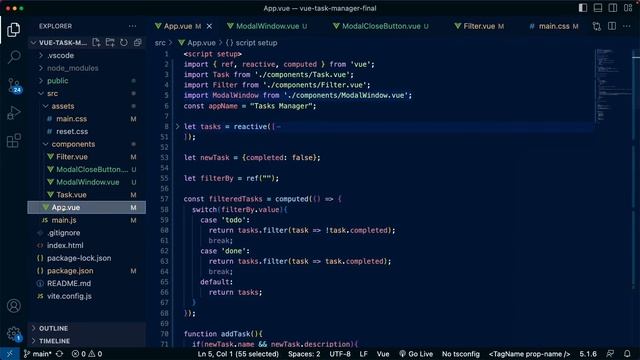Open main.css in file tree

tap(71, 119)
